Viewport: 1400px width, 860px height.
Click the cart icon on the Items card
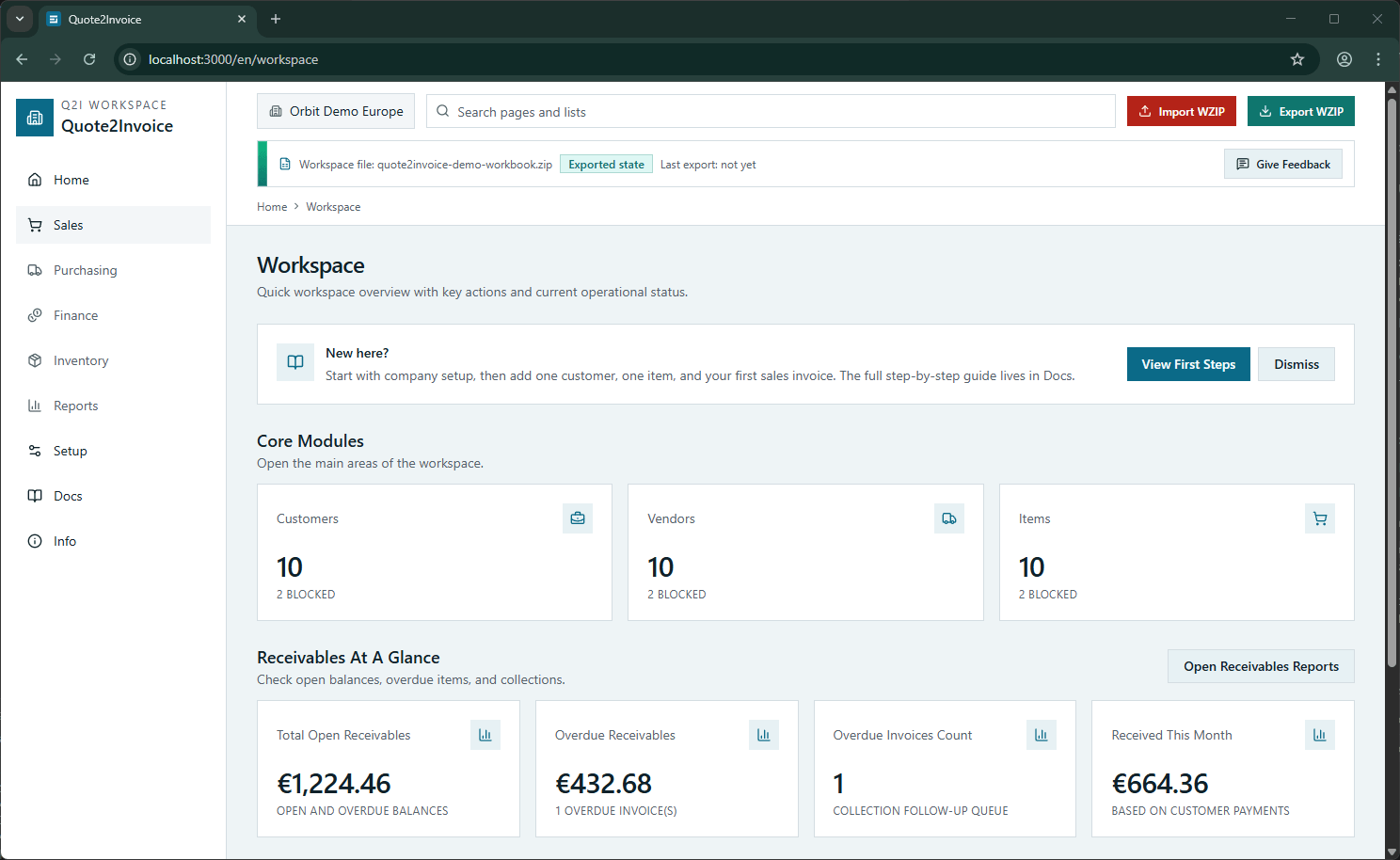coord(1319,518)
